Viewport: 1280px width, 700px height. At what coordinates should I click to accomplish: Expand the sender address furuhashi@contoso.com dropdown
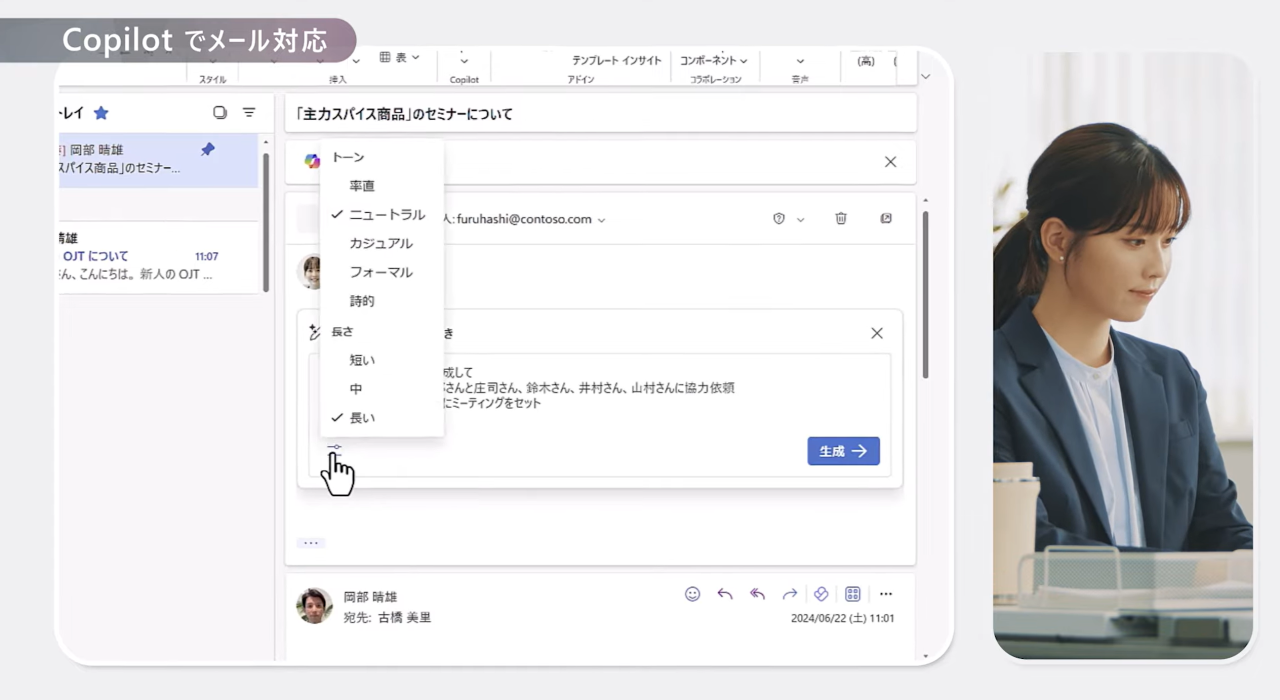pos(601,220)
